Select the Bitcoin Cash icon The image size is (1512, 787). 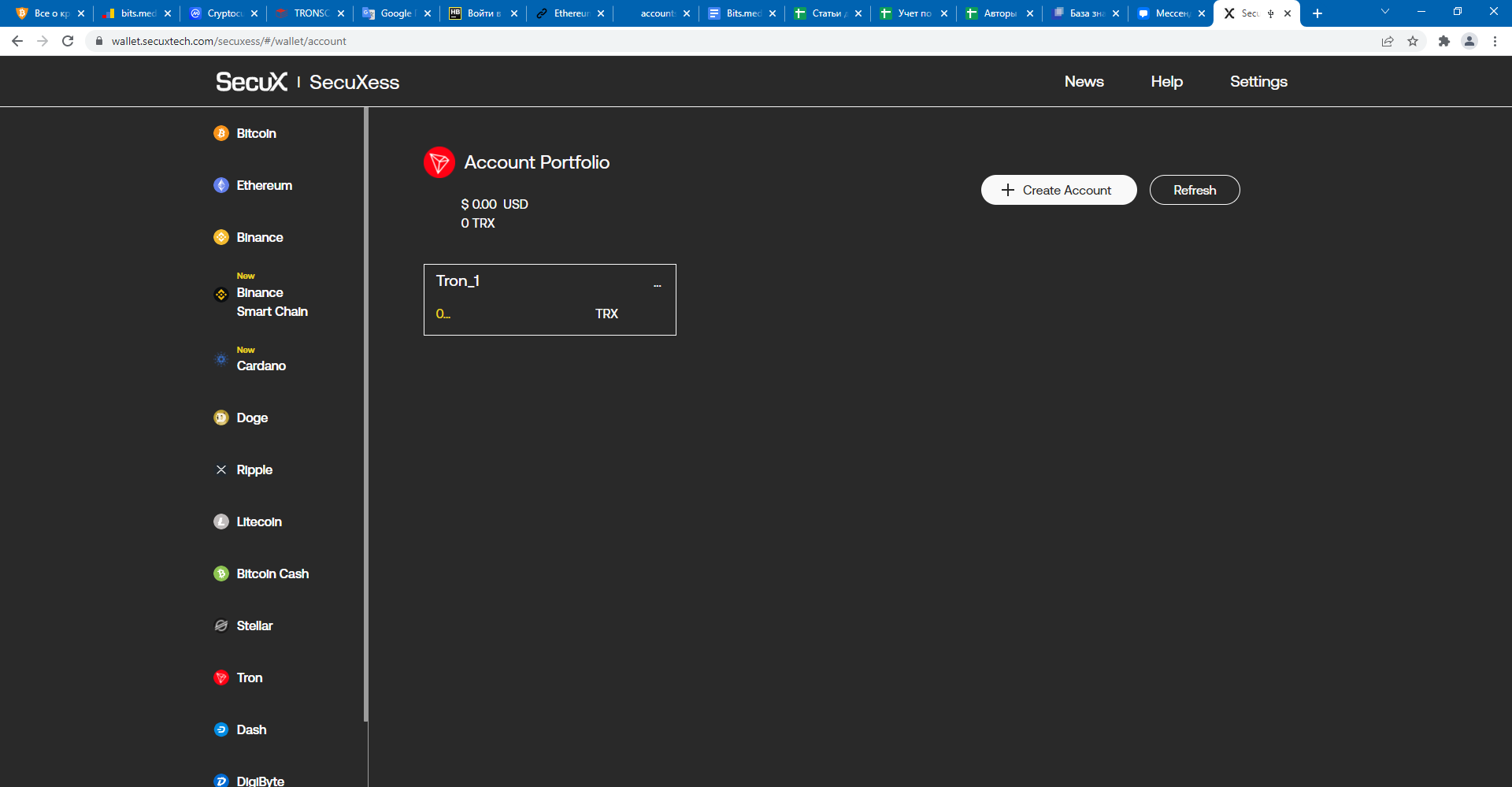221,574
